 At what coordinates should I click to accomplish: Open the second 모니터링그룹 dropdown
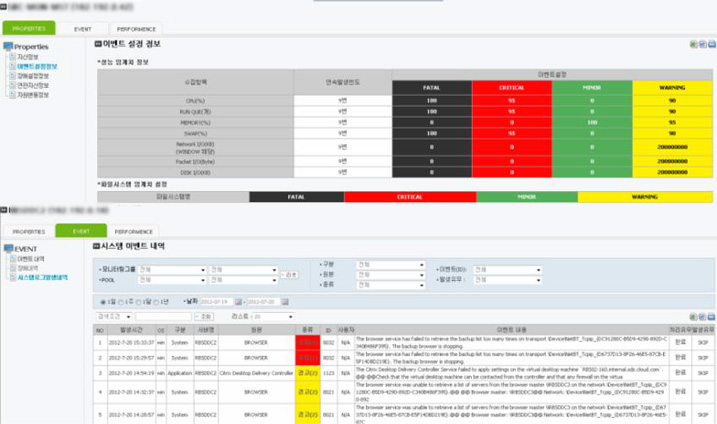(x=243, y=270)
